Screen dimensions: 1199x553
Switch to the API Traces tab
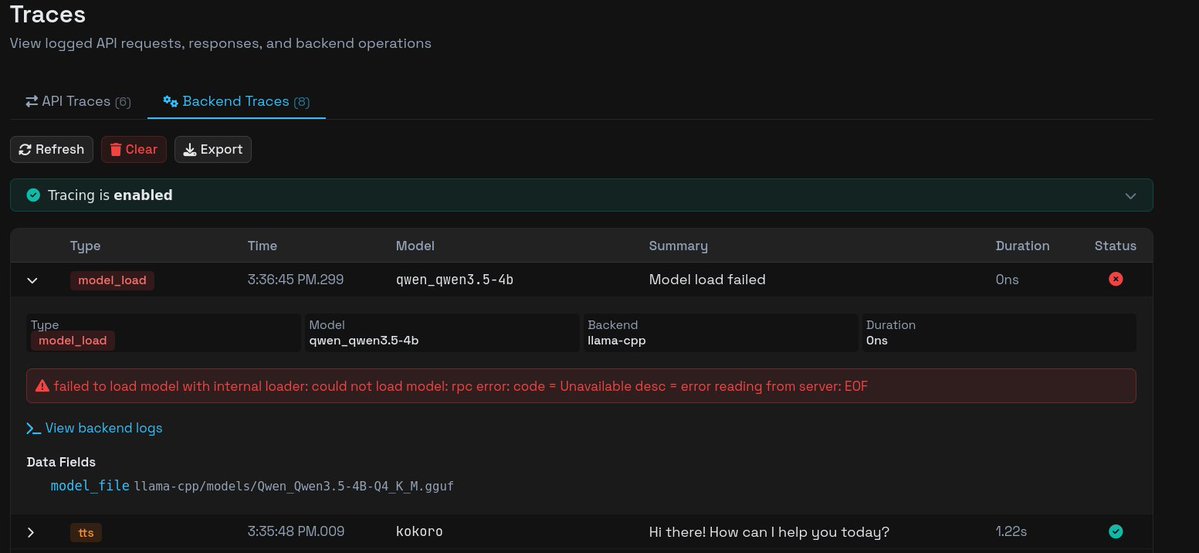pos(78,101)
